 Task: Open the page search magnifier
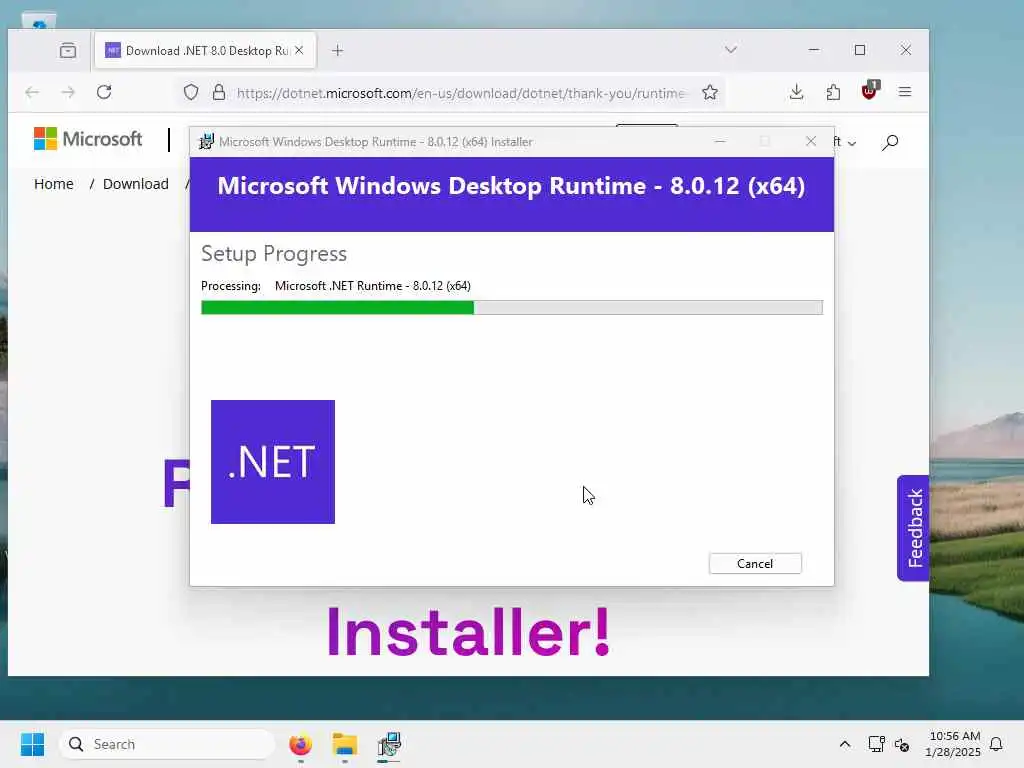point(889,142)
